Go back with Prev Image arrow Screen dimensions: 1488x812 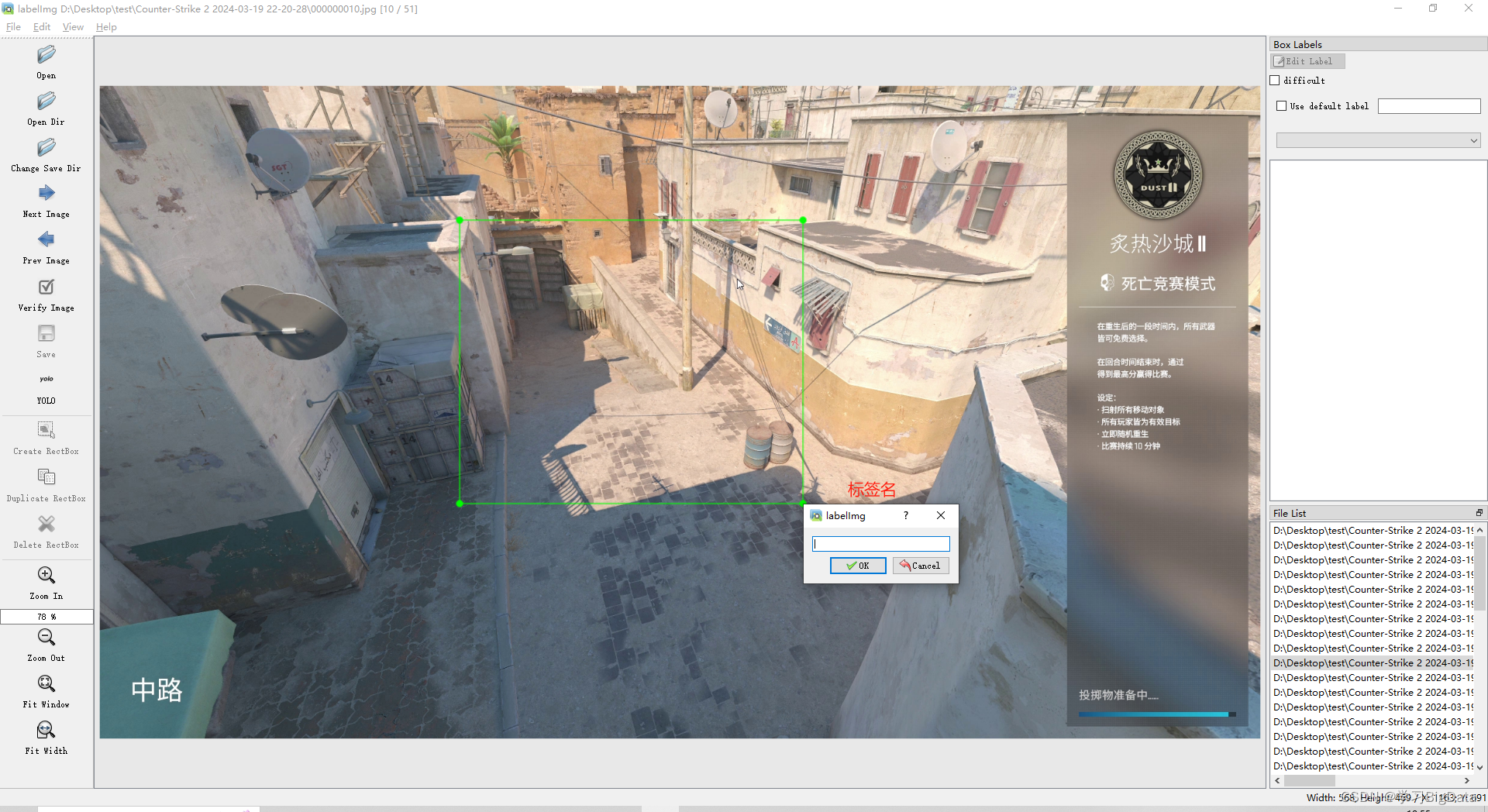[46, 239]
